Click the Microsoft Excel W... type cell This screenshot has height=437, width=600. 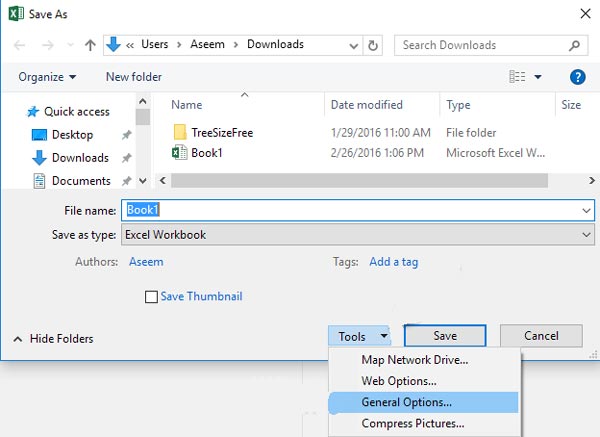tap(496, 153)
